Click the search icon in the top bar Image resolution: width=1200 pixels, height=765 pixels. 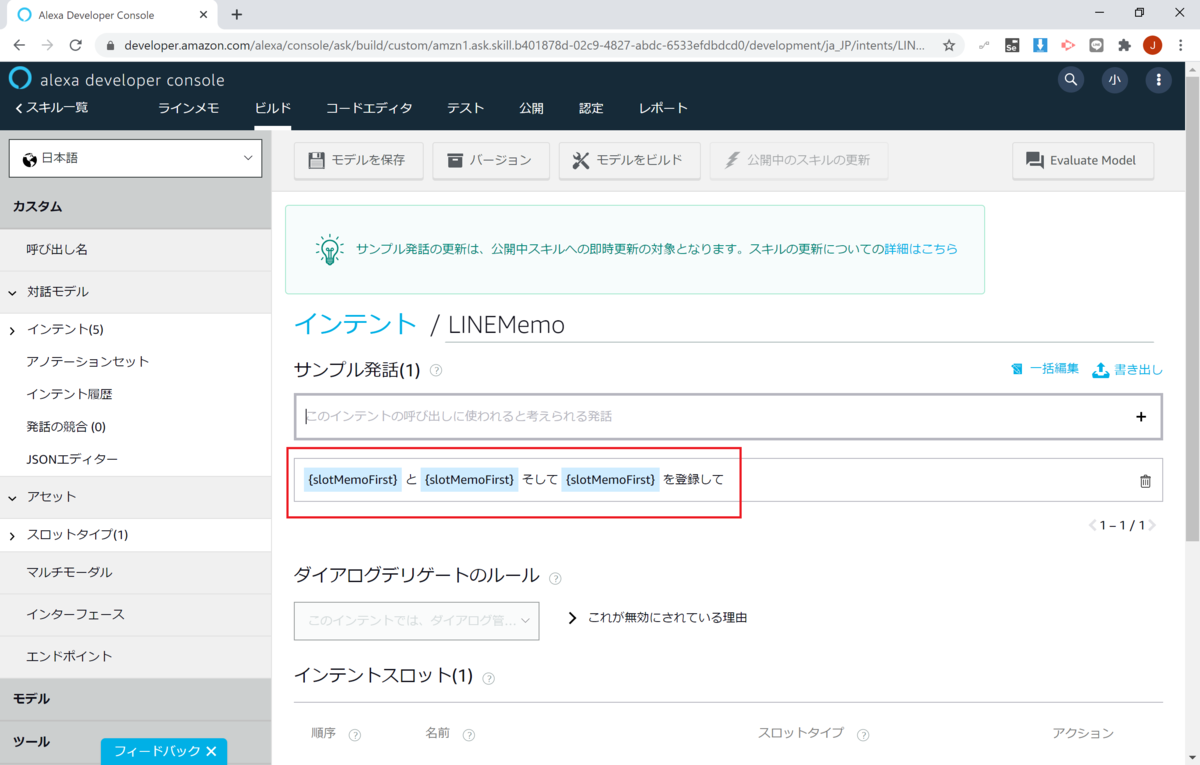pyautogui.click(x=1070, y=79)
